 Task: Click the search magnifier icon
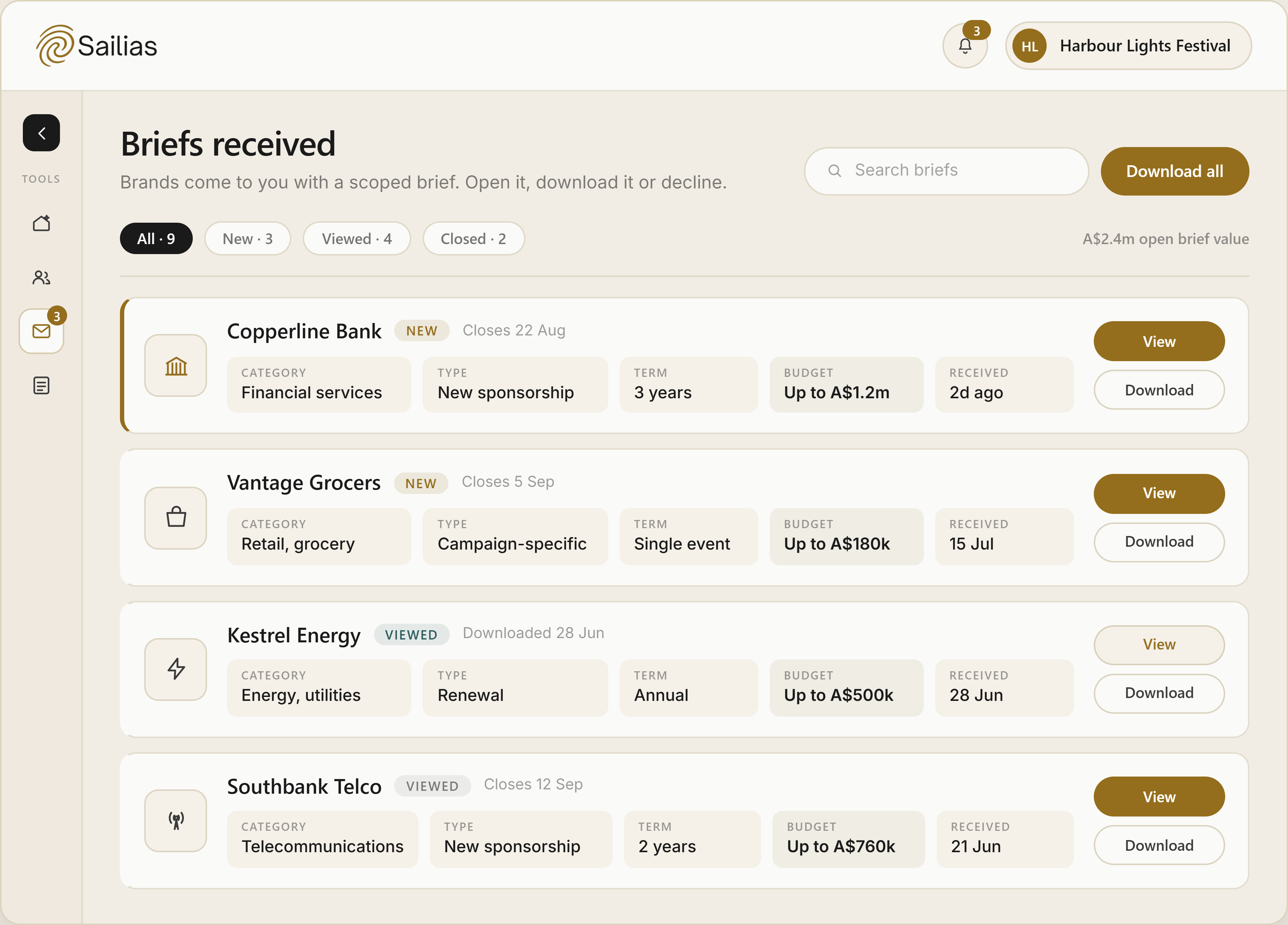(834, 170)
